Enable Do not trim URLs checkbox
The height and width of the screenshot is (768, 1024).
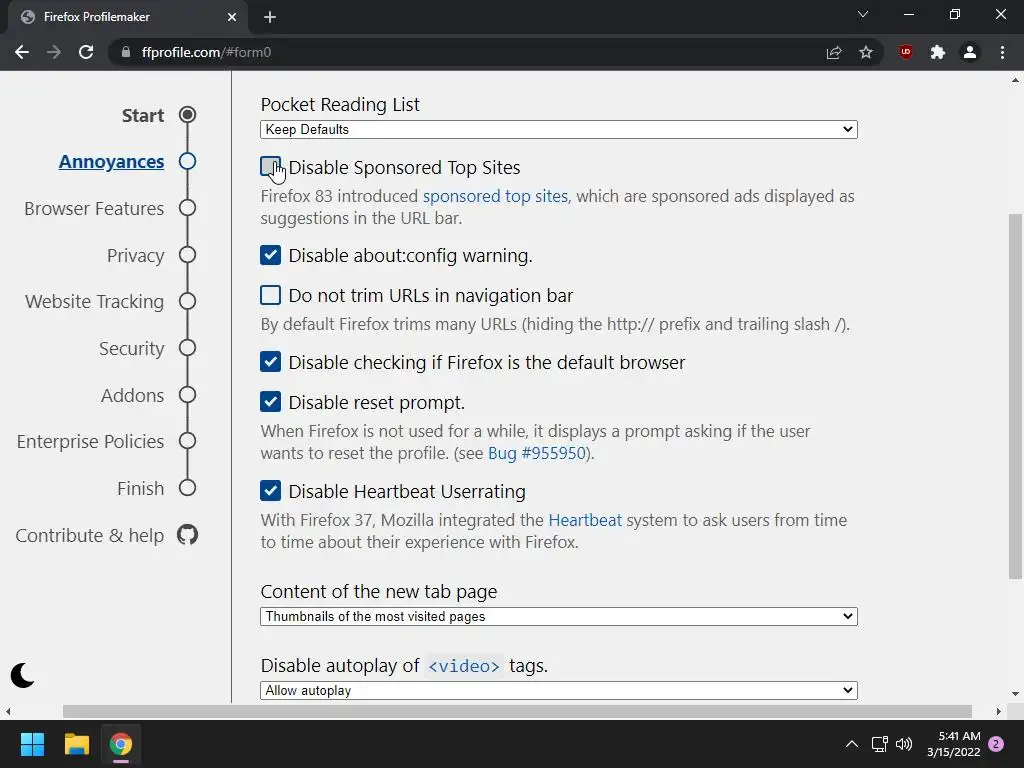tap(270, 295)
